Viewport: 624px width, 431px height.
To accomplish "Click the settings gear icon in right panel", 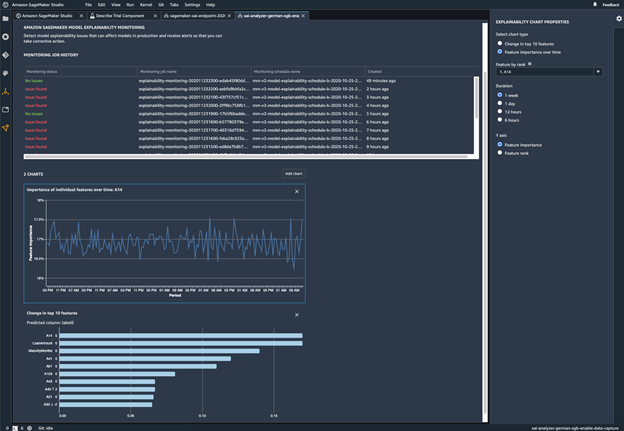I will point(618,18).
